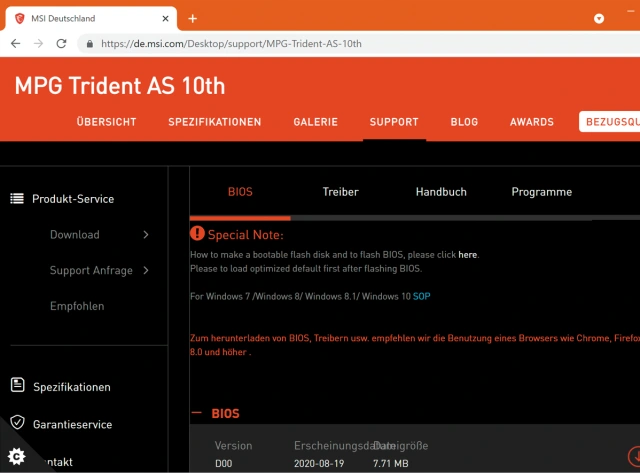Go to SPEZIFIKATIONEN in top navigation
Viewport: 640px width, 473px height.
tap(214, 122)
